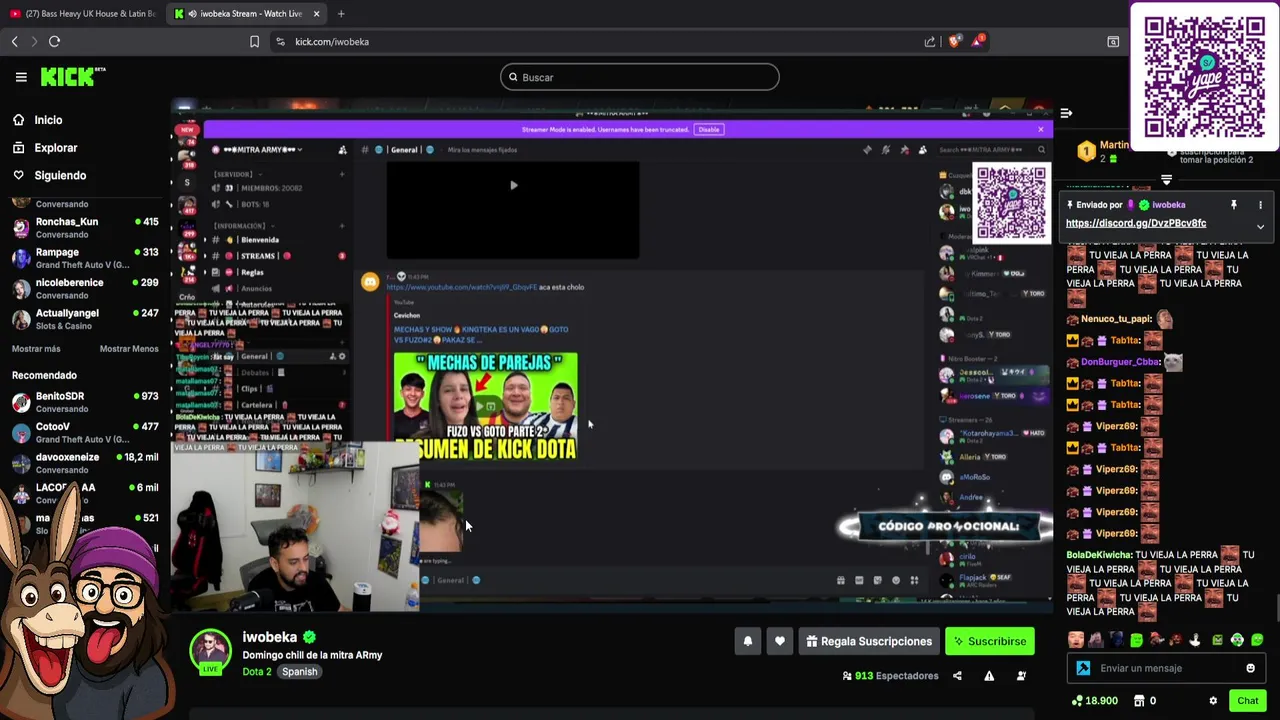Collapse the chat panel with arrow icon
This screenshot has width=1280, height=720.
pyautogui.click(x=1066, y=113)
